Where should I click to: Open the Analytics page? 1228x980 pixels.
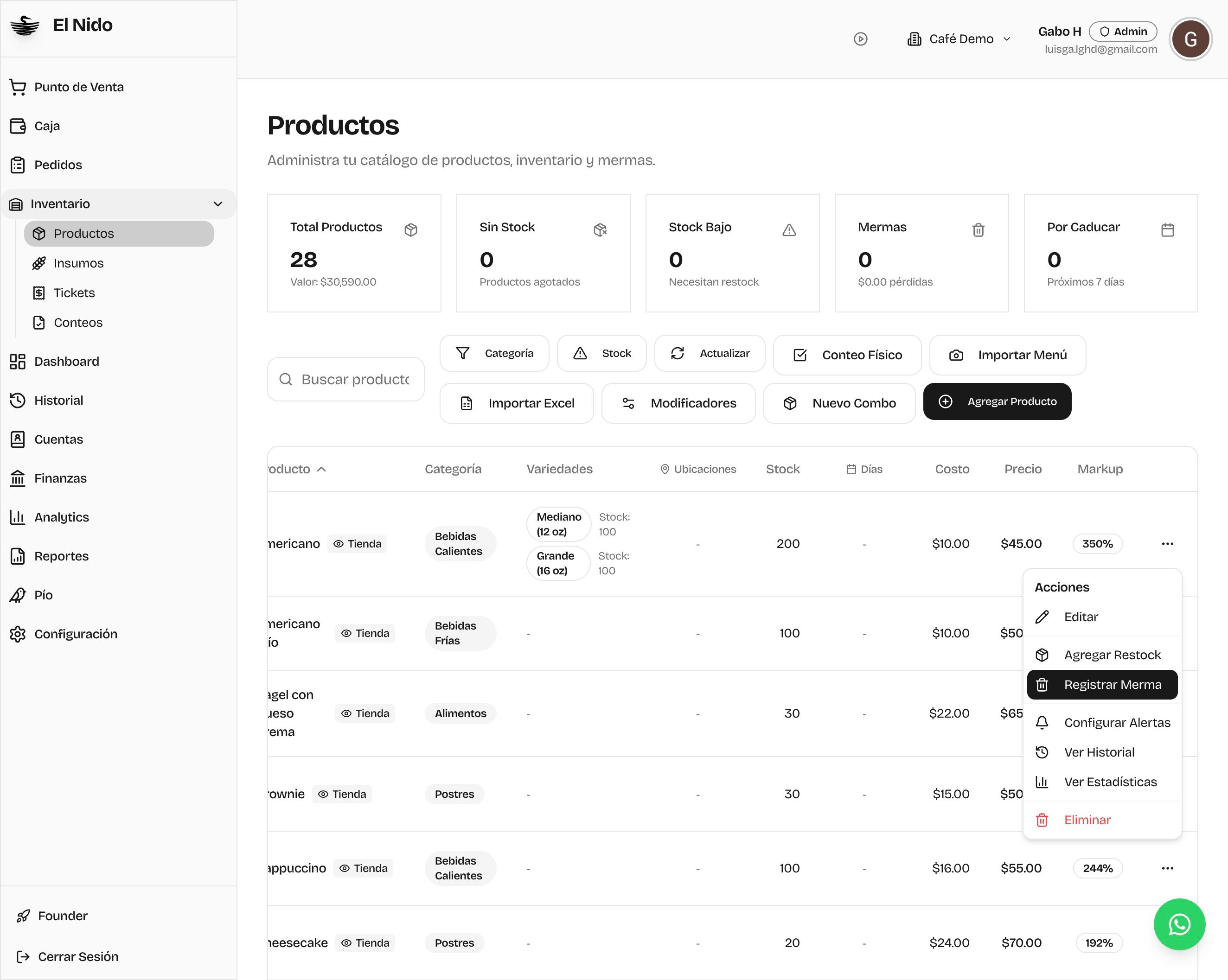point(118,517)
